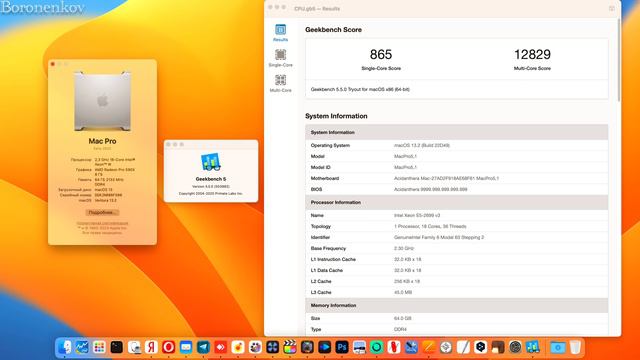Open Pages from the Dock
Viewport: 640px width, 360px height.
tap(429, 347)
